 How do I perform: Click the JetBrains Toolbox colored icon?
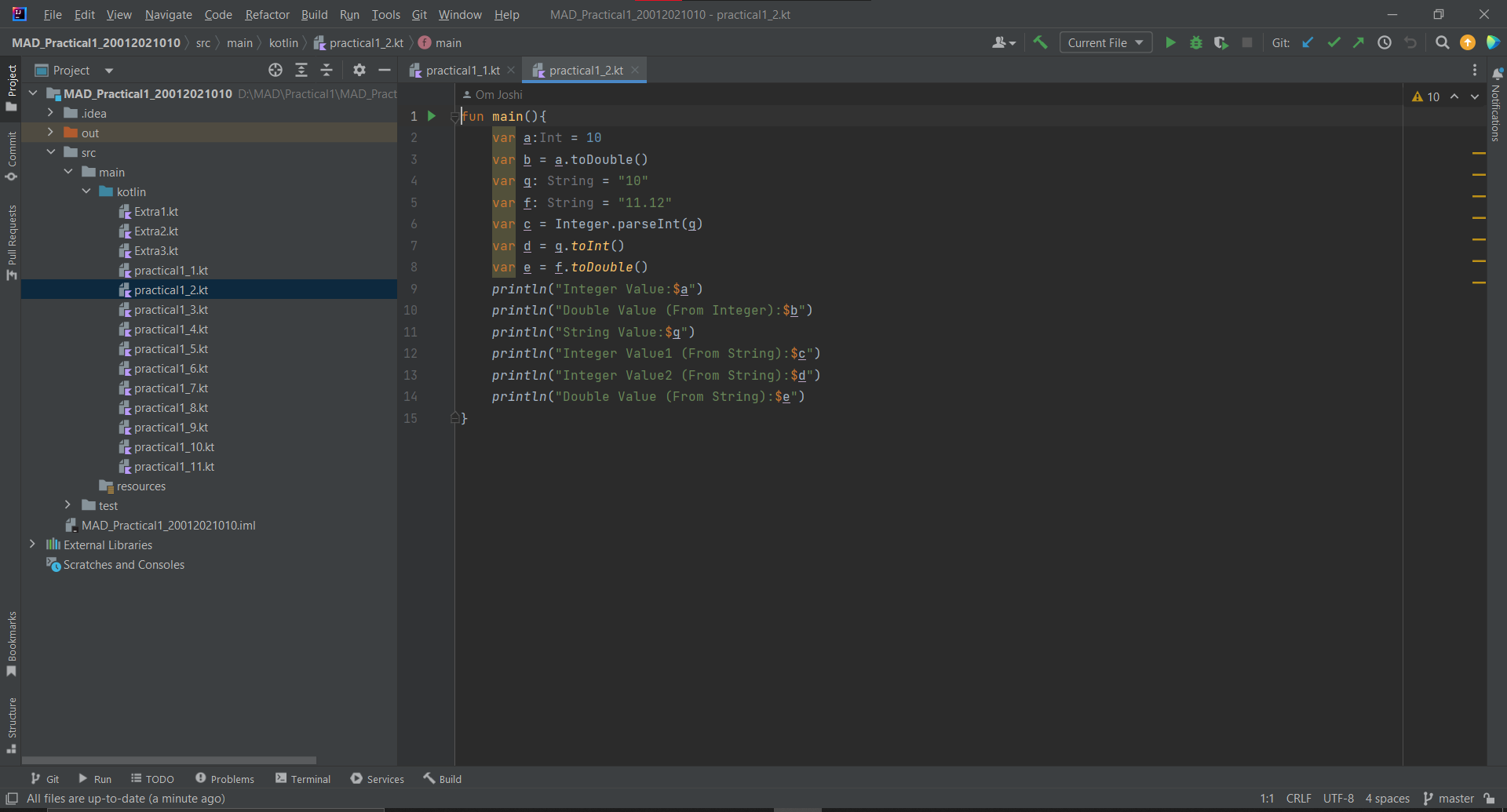coord(1493,42)
